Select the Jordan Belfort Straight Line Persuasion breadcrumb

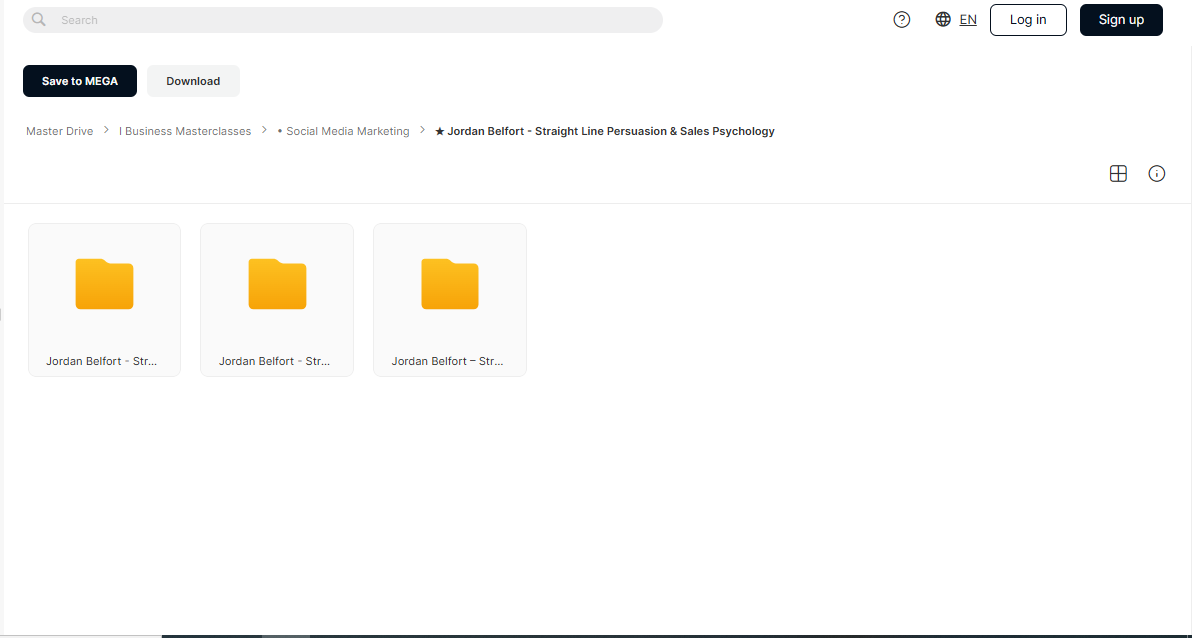604,131
